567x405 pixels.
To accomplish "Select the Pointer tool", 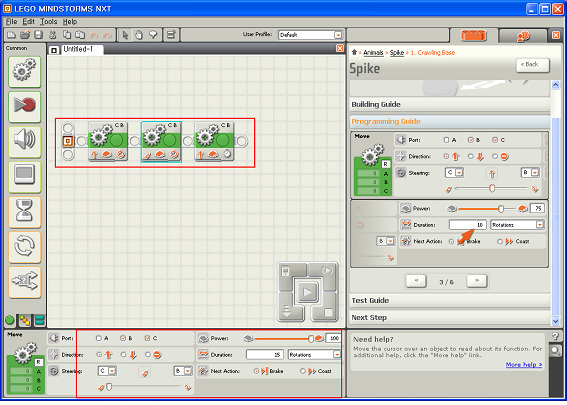I will (125, 35).
